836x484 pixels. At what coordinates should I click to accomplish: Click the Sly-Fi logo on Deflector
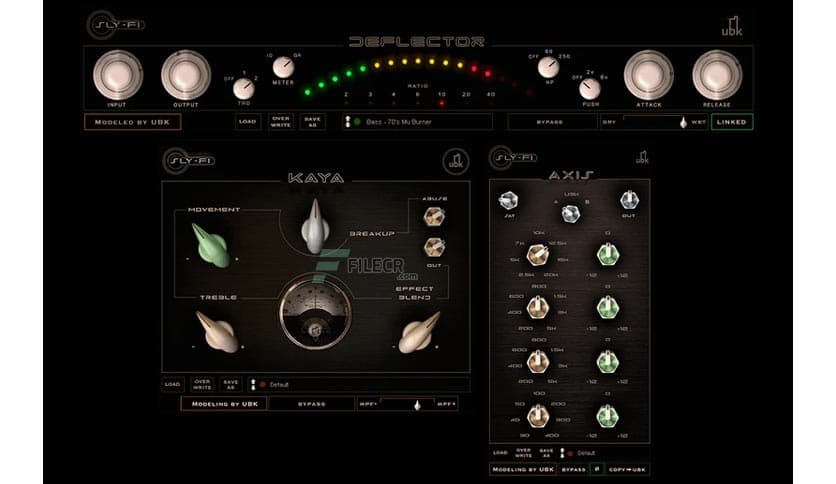[116, 25]
